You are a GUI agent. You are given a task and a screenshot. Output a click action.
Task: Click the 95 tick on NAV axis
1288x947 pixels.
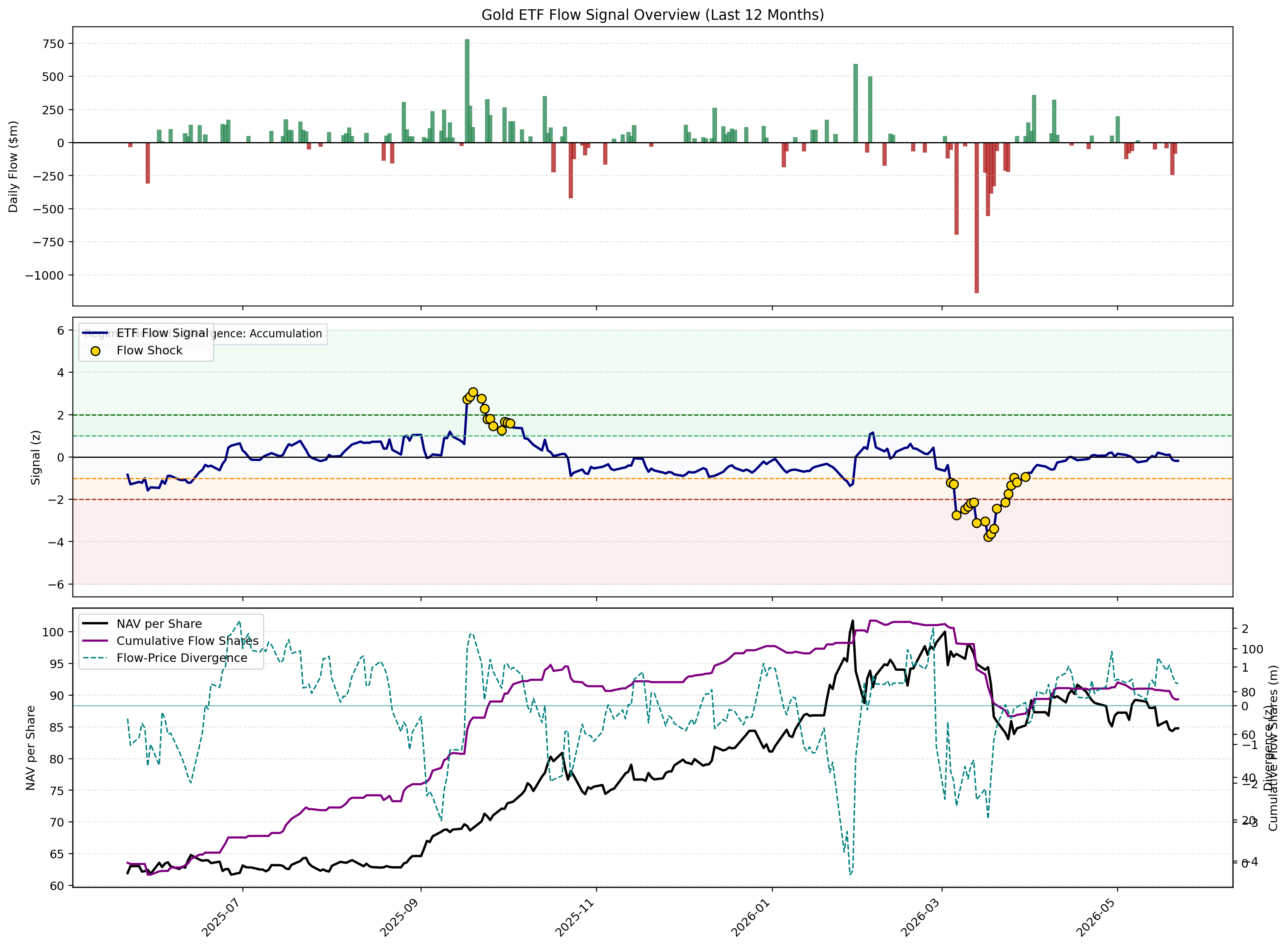[x=57, y=664]
